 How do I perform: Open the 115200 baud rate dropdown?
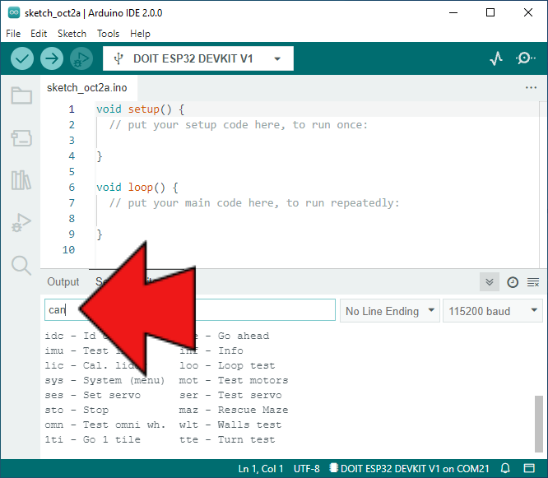coord(492,311)
